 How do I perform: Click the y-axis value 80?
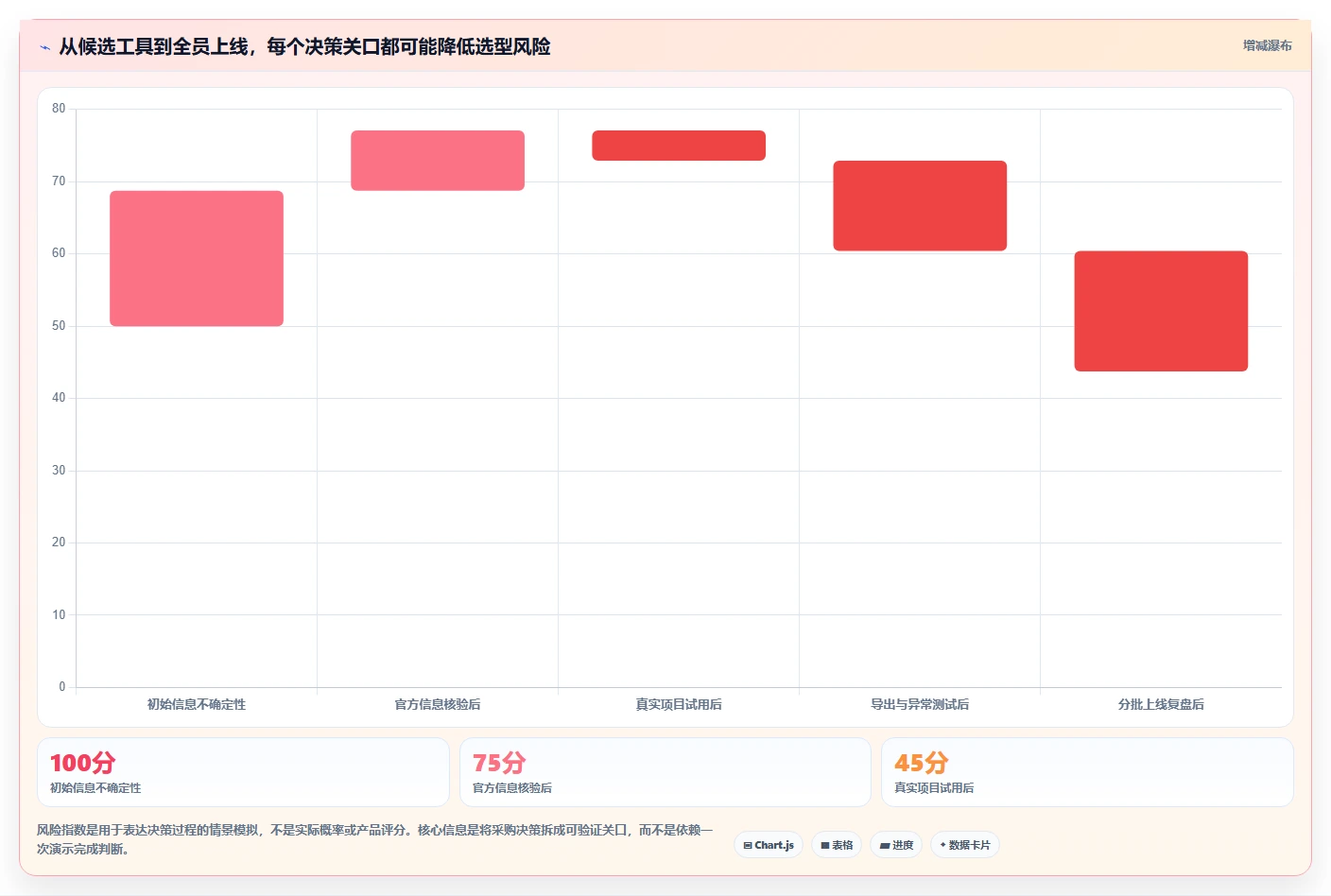click(x=59, y=109)
